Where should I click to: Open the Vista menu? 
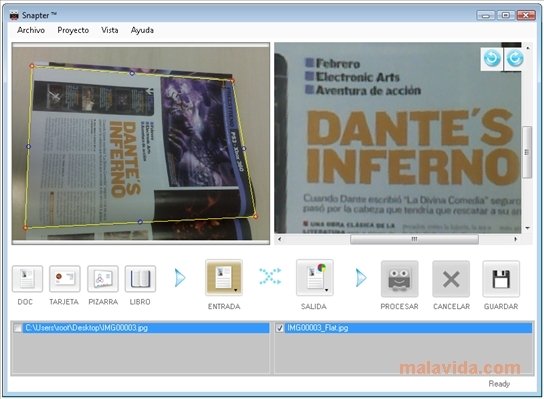tap(110, 30)
